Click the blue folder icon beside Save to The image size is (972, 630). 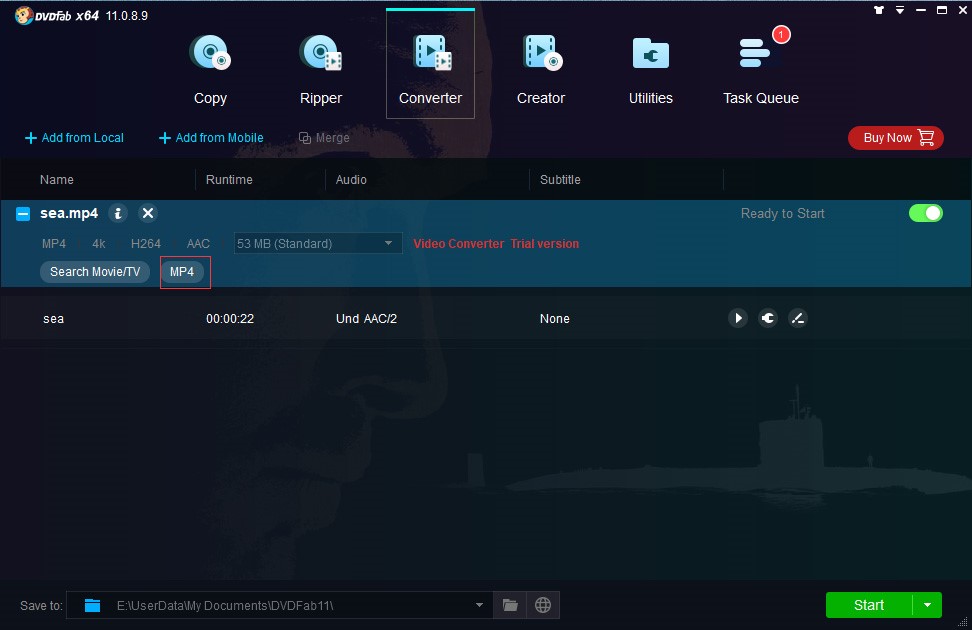click(x=92, y=605)
